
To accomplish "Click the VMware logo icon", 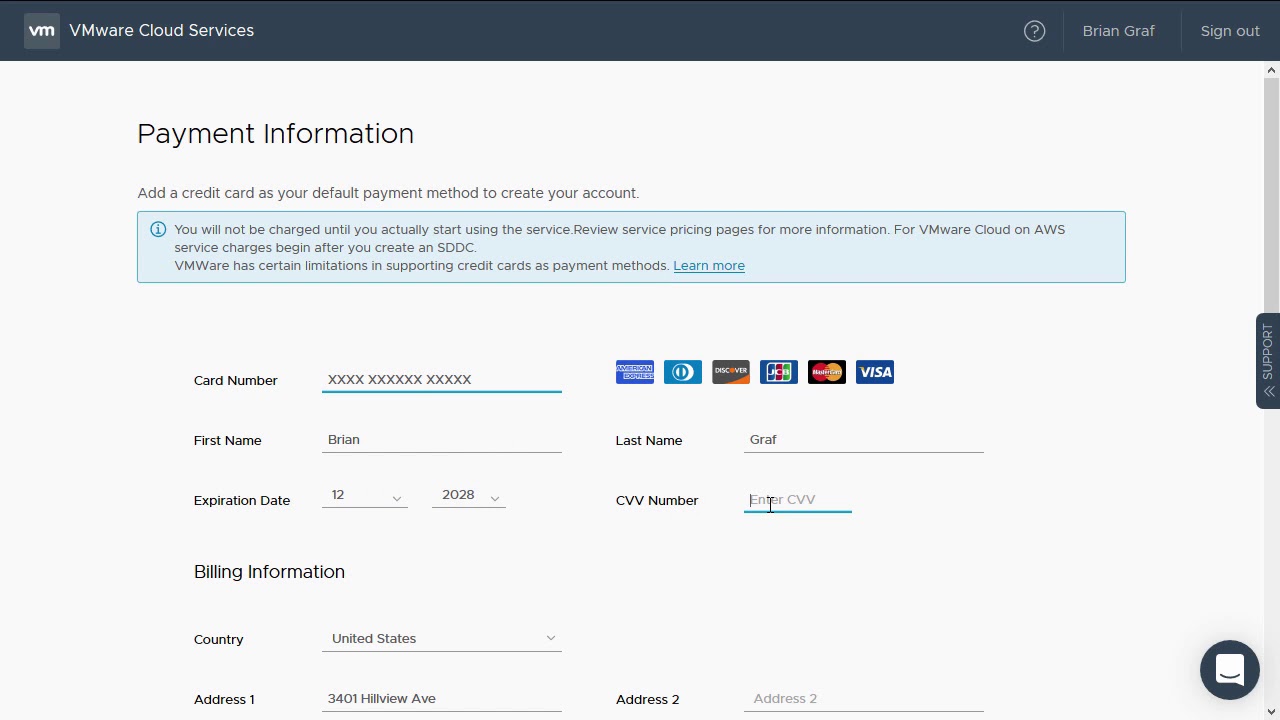I will pyautogui.click(x=41, y=31).
